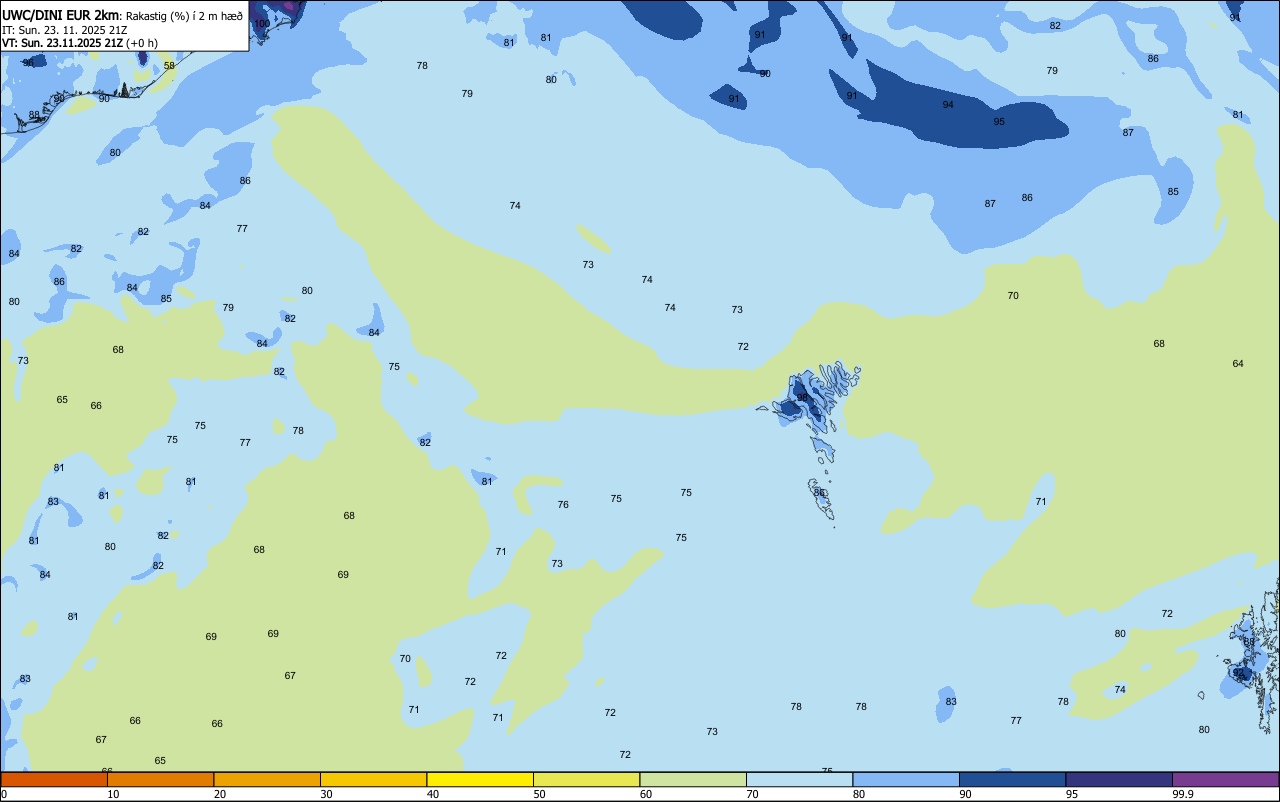The image size is (1280, 802).
Task: Click the humidity value '64' on the map
Action: click(x=1238, y=363)
